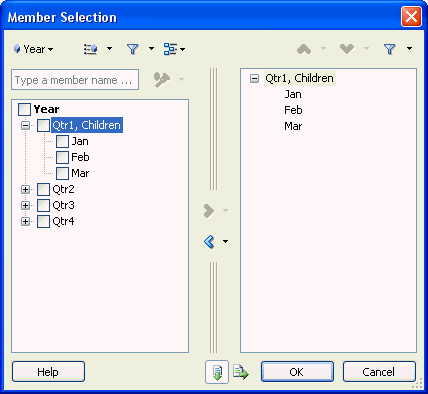Open dropdown arrow next to left filter
428x394 pixels.
(x=151, y=49)
